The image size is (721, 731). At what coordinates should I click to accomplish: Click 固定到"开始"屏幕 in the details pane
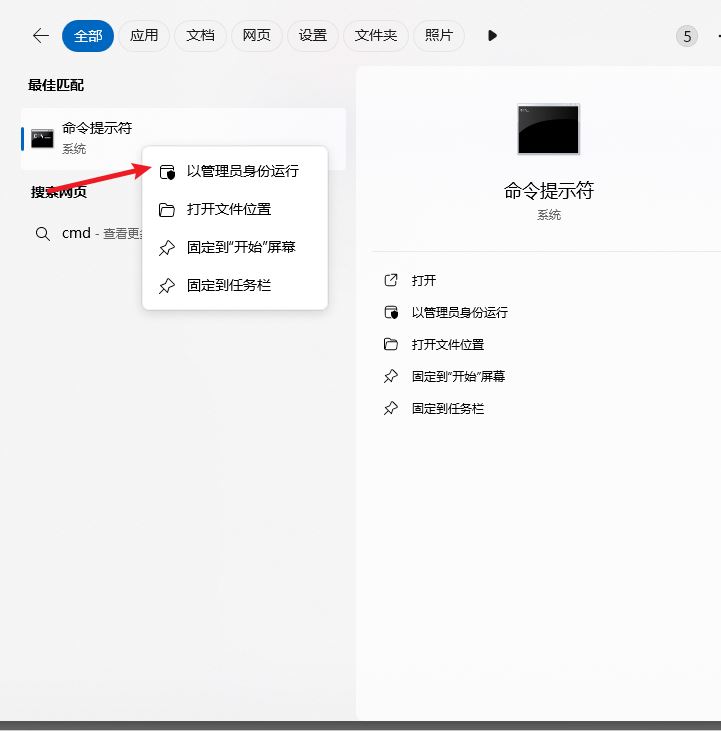click(x=458, y=376)
